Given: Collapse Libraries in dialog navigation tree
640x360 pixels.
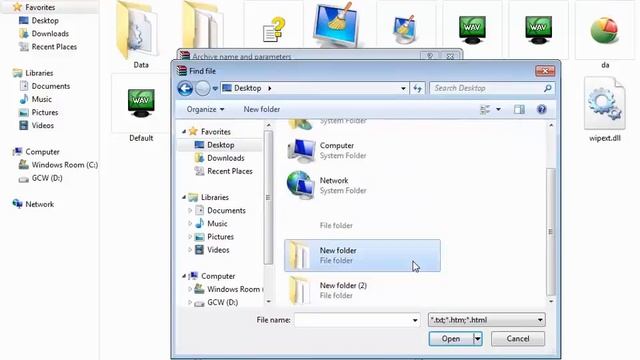Looking at the screenshot, I should coord(184,197).
